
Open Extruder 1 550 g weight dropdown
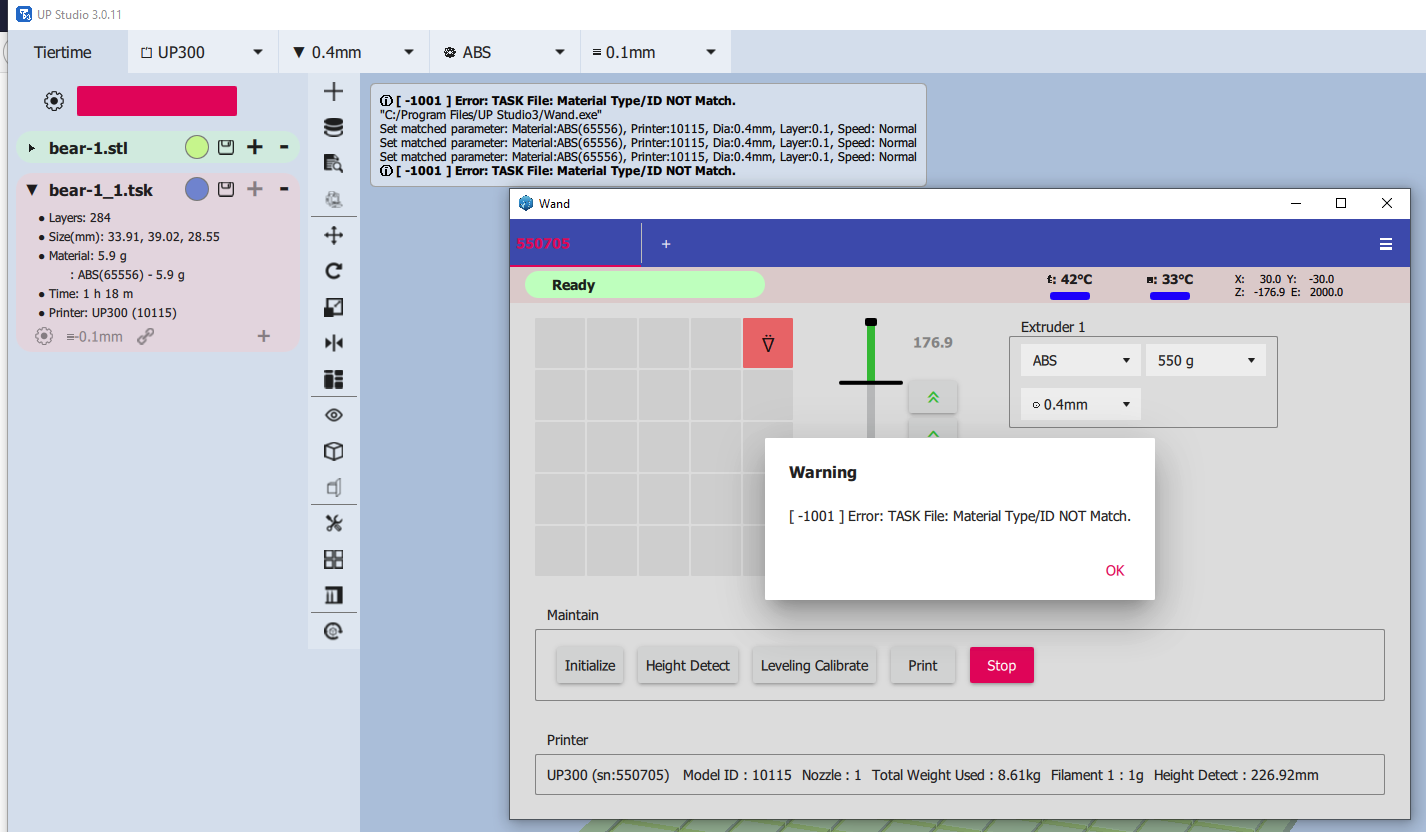coord(1206,361)
